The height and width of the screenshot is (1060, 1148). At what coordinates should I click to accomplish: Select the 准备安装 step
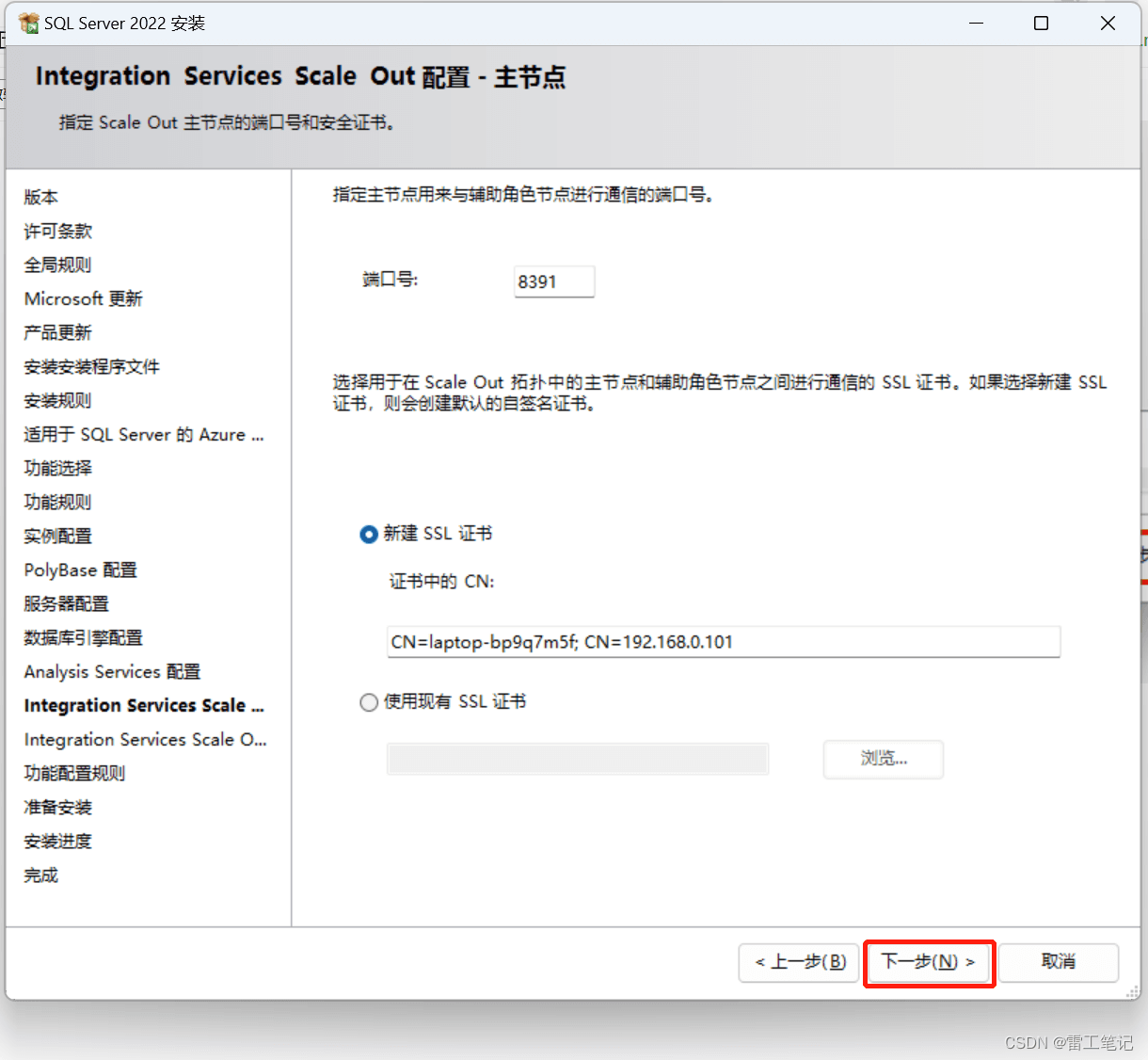click(x=58, y=807)
